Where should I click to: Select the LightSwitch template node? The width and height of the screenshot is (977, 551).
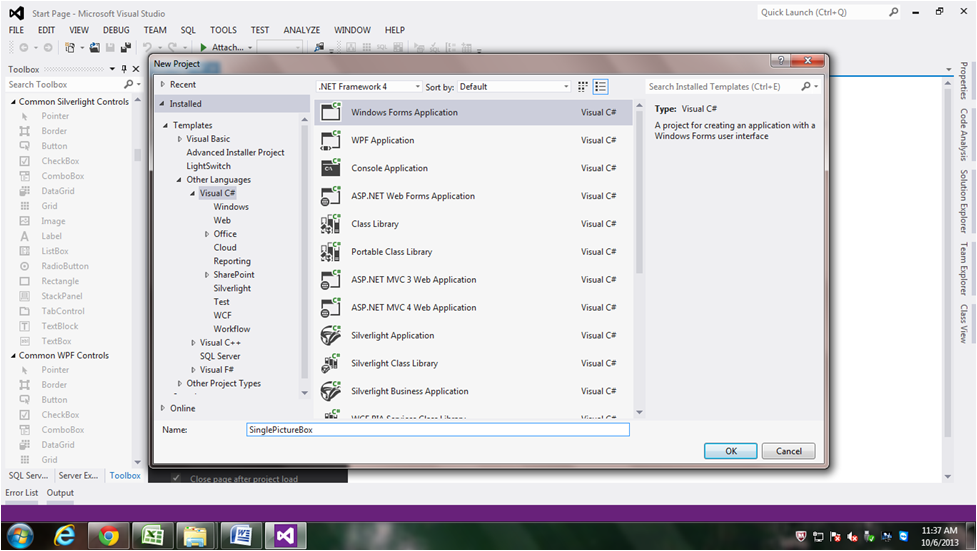[209, 166]
